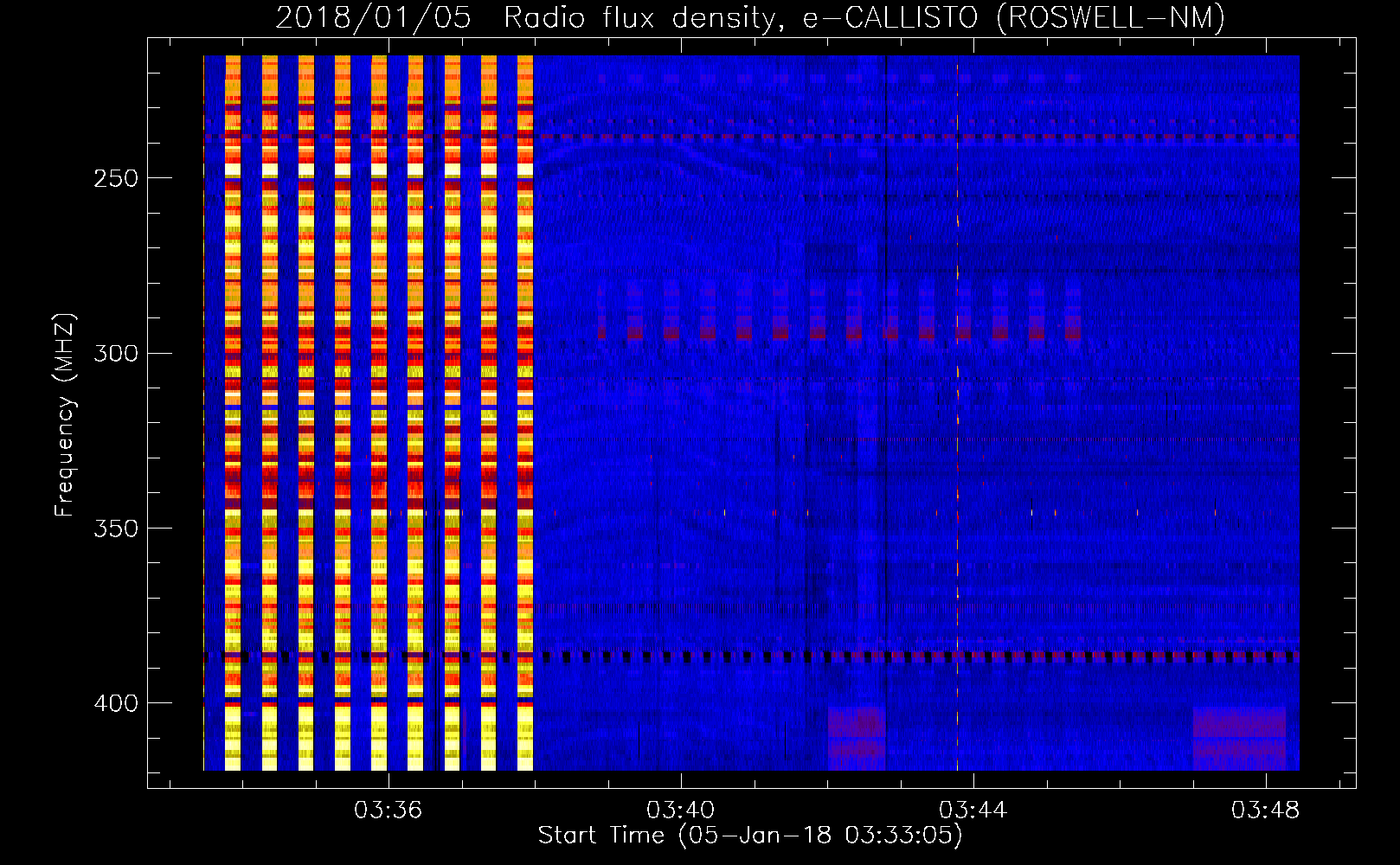
Task: Click the 03:44 time tick label
Action: coord(973,811)
